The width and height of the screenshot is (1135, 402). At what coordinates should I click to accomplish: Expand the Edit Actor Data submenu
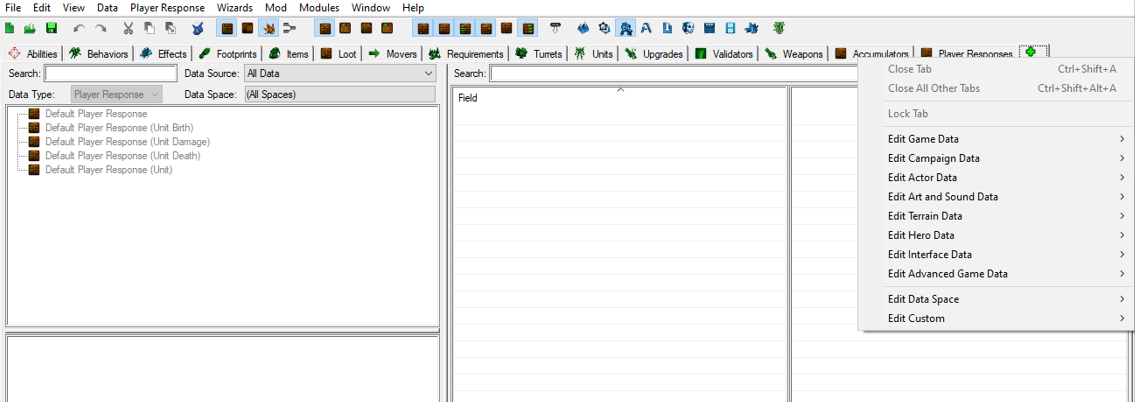995,177
